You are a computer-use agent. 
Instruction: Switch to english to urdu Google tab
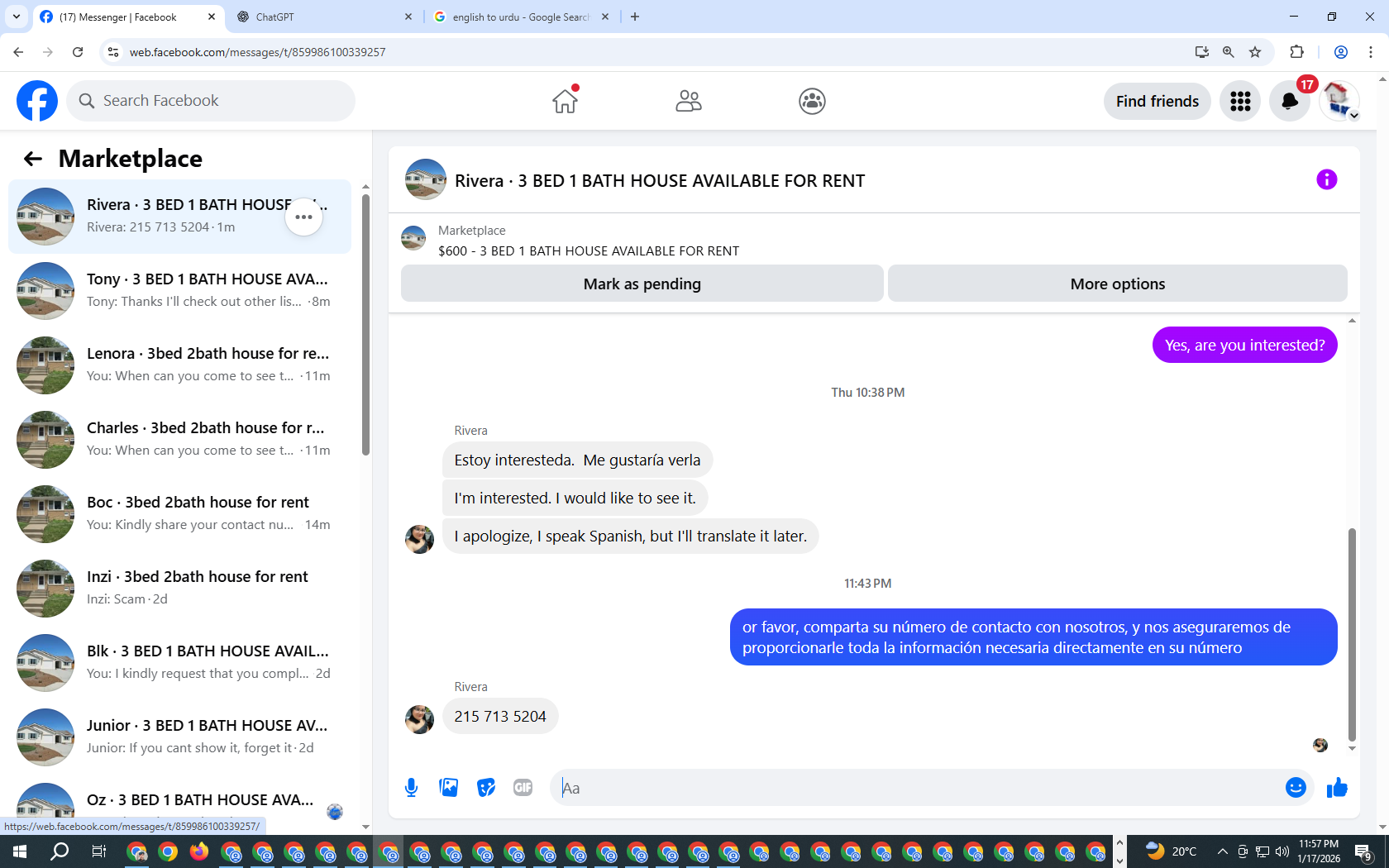pos(521,17)
